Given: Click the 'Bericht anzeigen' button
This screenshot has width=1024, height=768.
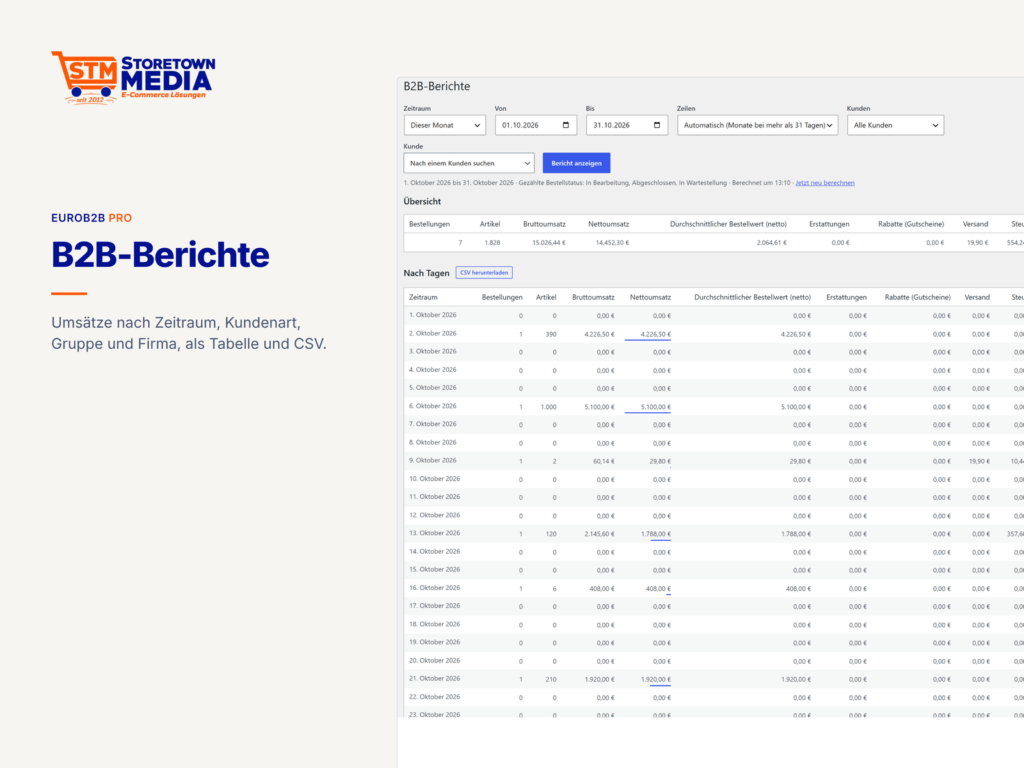Looking at the screenshot, I should click(577, 163).
